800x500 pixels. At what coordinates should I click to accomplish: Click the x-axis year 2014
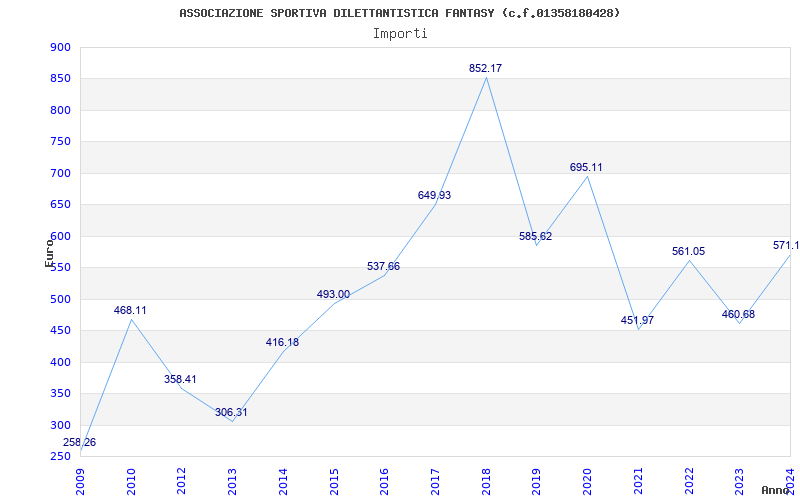click(x=283, y=482)
